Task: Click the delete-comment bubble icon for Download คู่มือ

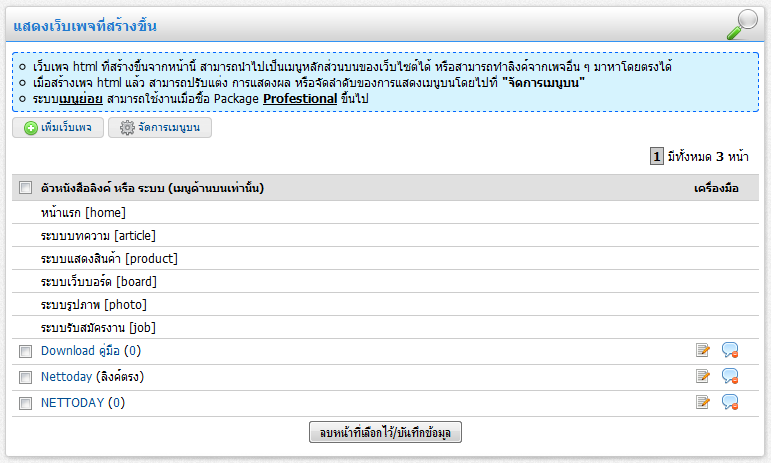Action: point(730,350)
